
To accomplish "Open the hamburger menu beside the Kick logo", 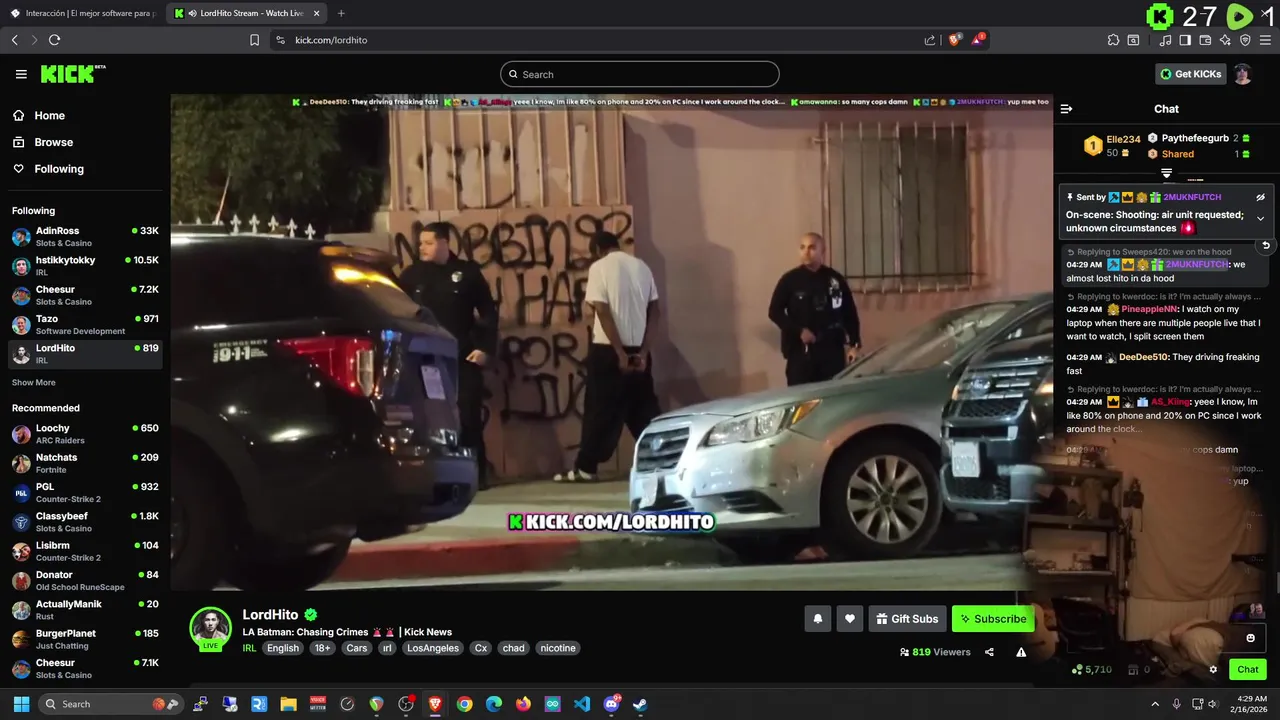I will 21,74.
